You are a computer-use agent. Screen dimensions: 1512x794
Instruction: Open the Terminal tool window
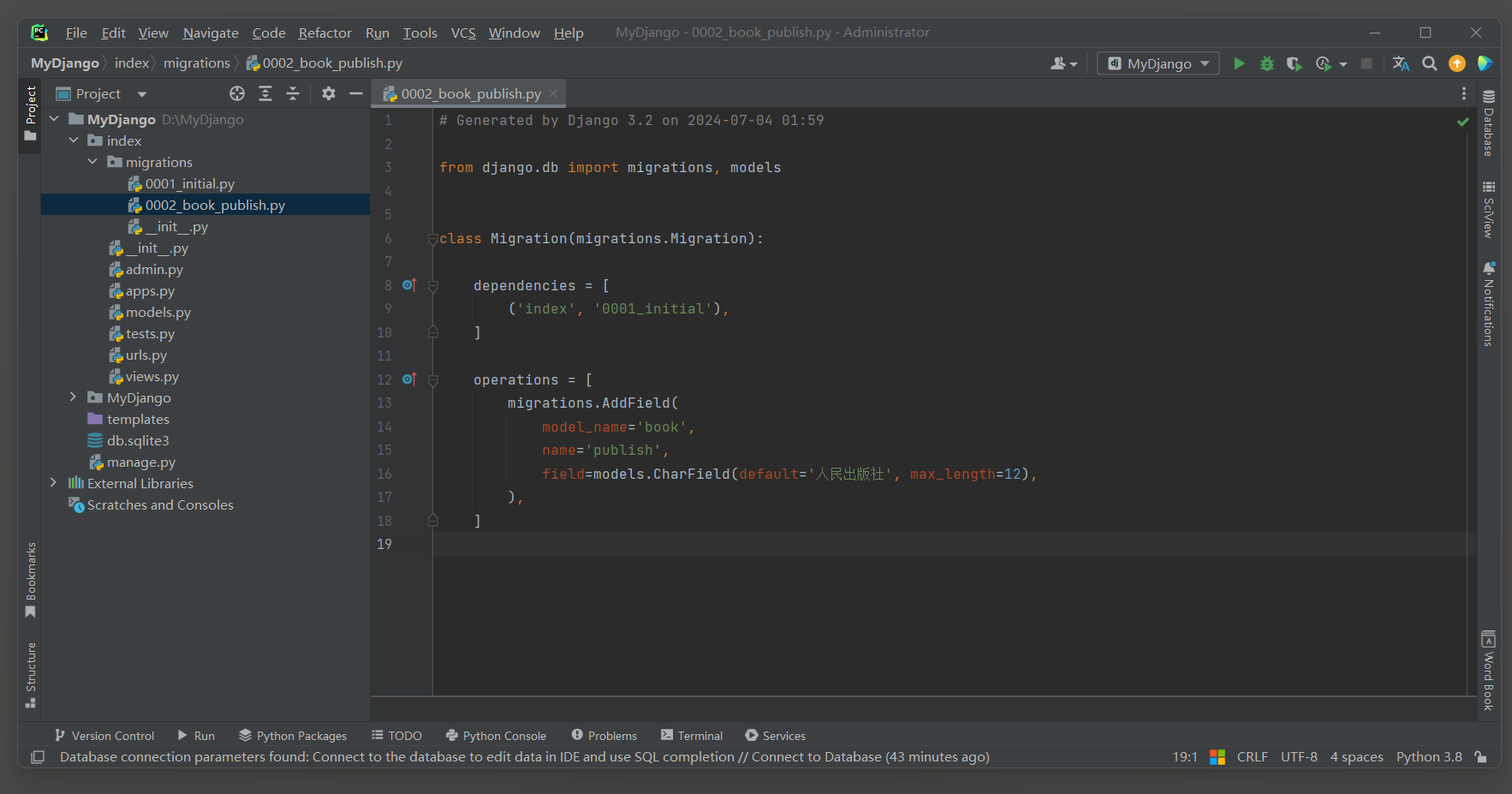tap(692, 736)
